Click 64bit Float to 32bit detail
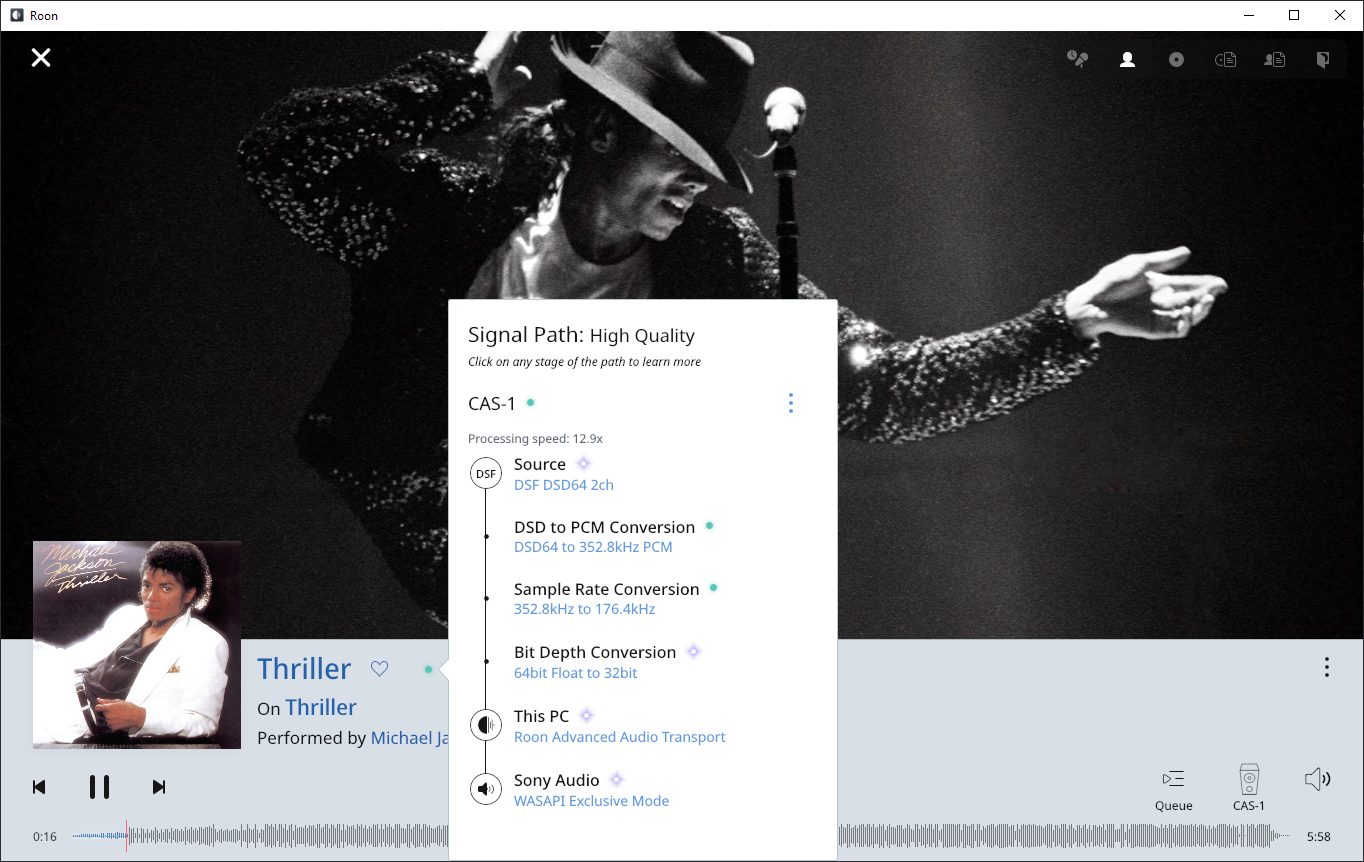Image resolution: width=1364 pixels, height=862 pixels. coord(576,673)
